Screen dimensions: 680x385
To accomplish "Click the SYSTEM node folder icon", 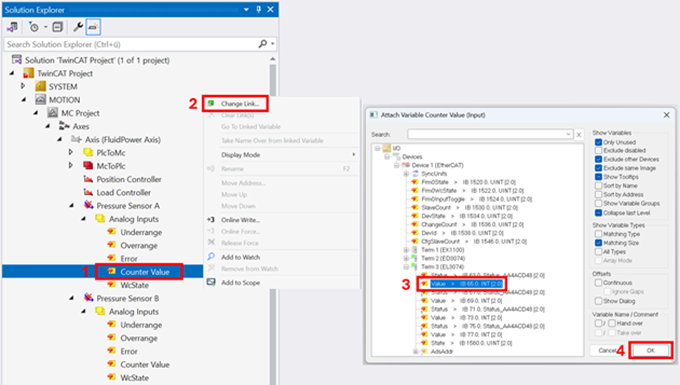I will coord(41,86).
